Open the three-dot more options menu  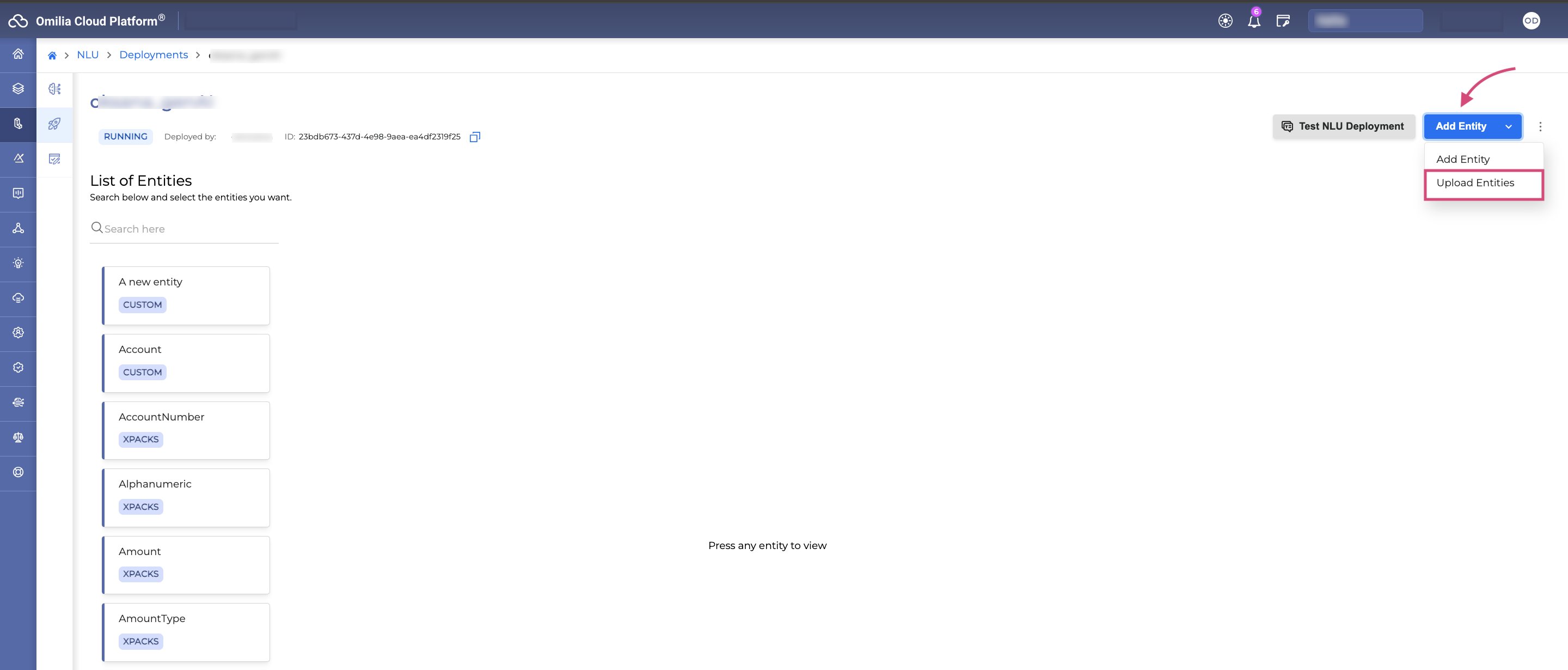(x=1540, y=127)
